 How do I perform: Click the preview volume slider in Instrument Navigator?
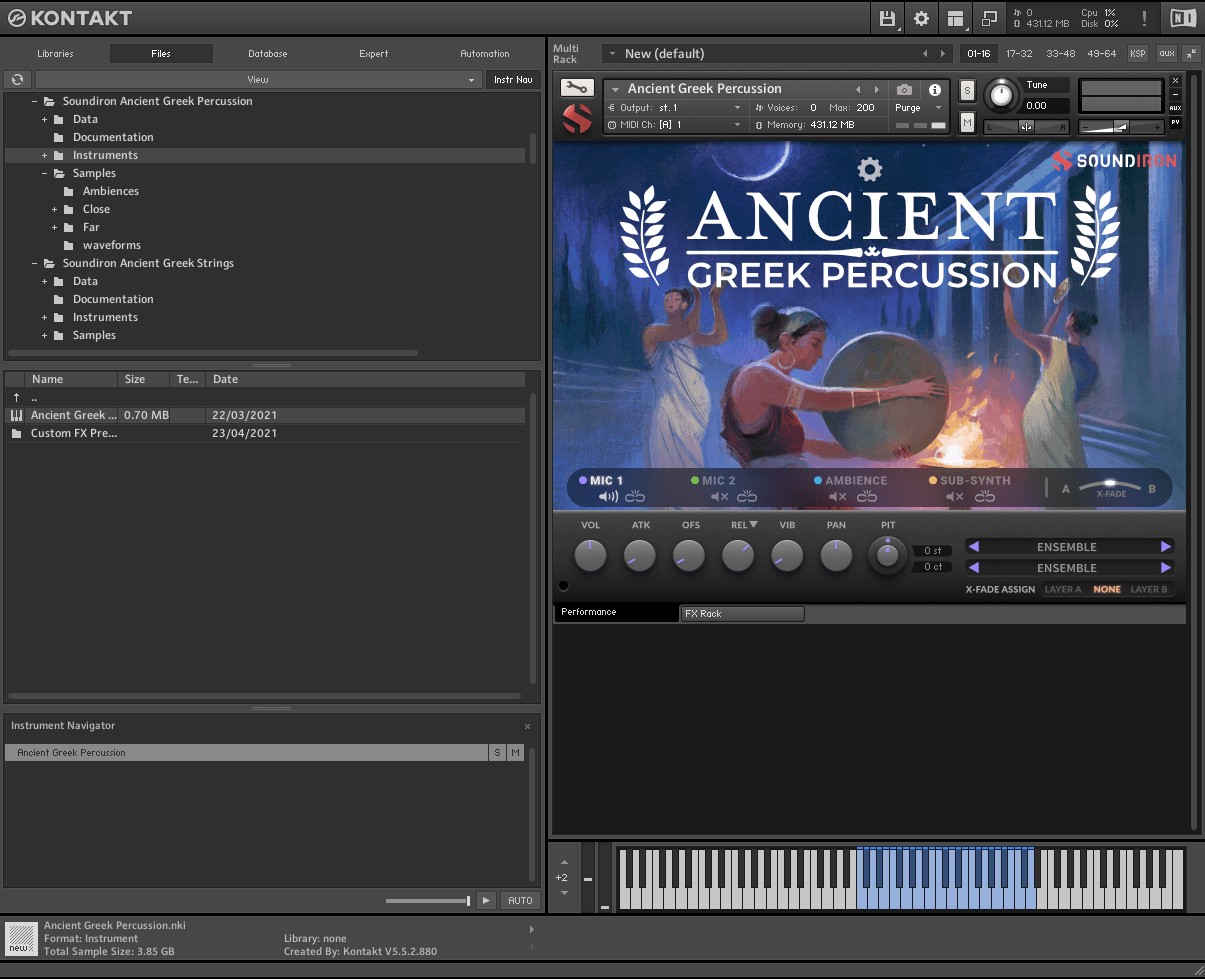428,901
